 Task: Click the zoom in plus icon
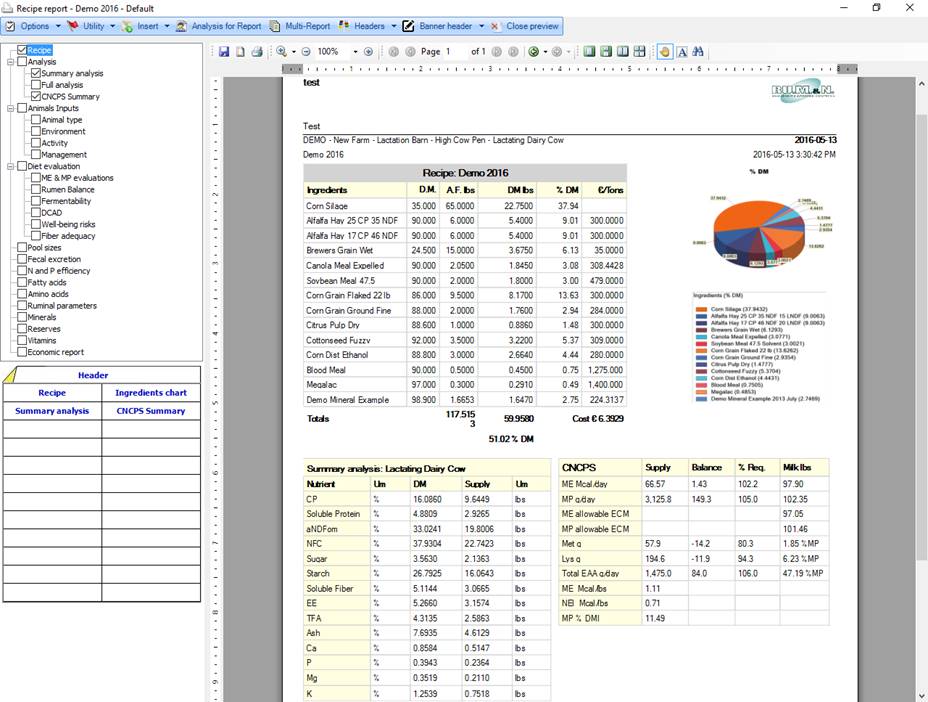pos(368,51)
